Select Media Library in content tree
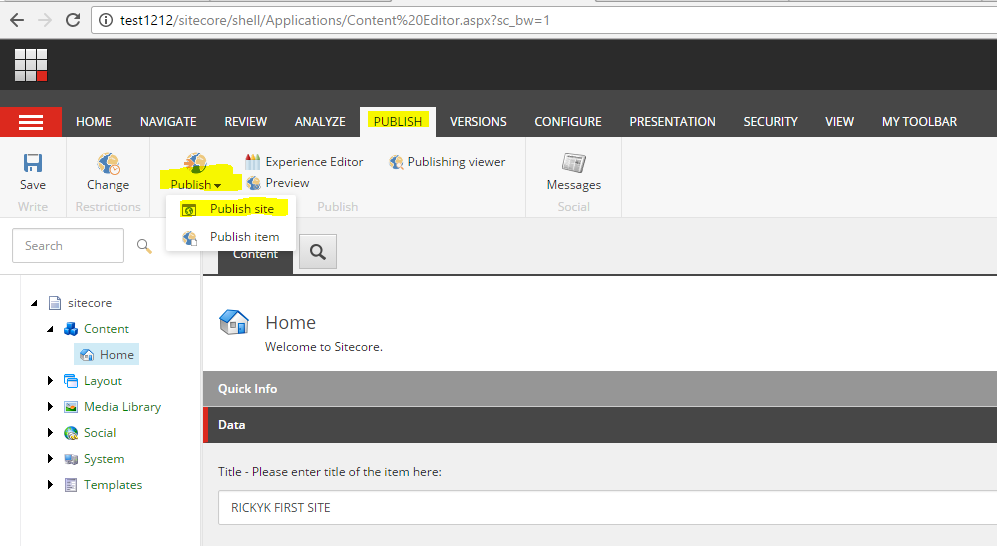This screenshot has width=997, height=546. pyautogui.click(x=122, y=407)
